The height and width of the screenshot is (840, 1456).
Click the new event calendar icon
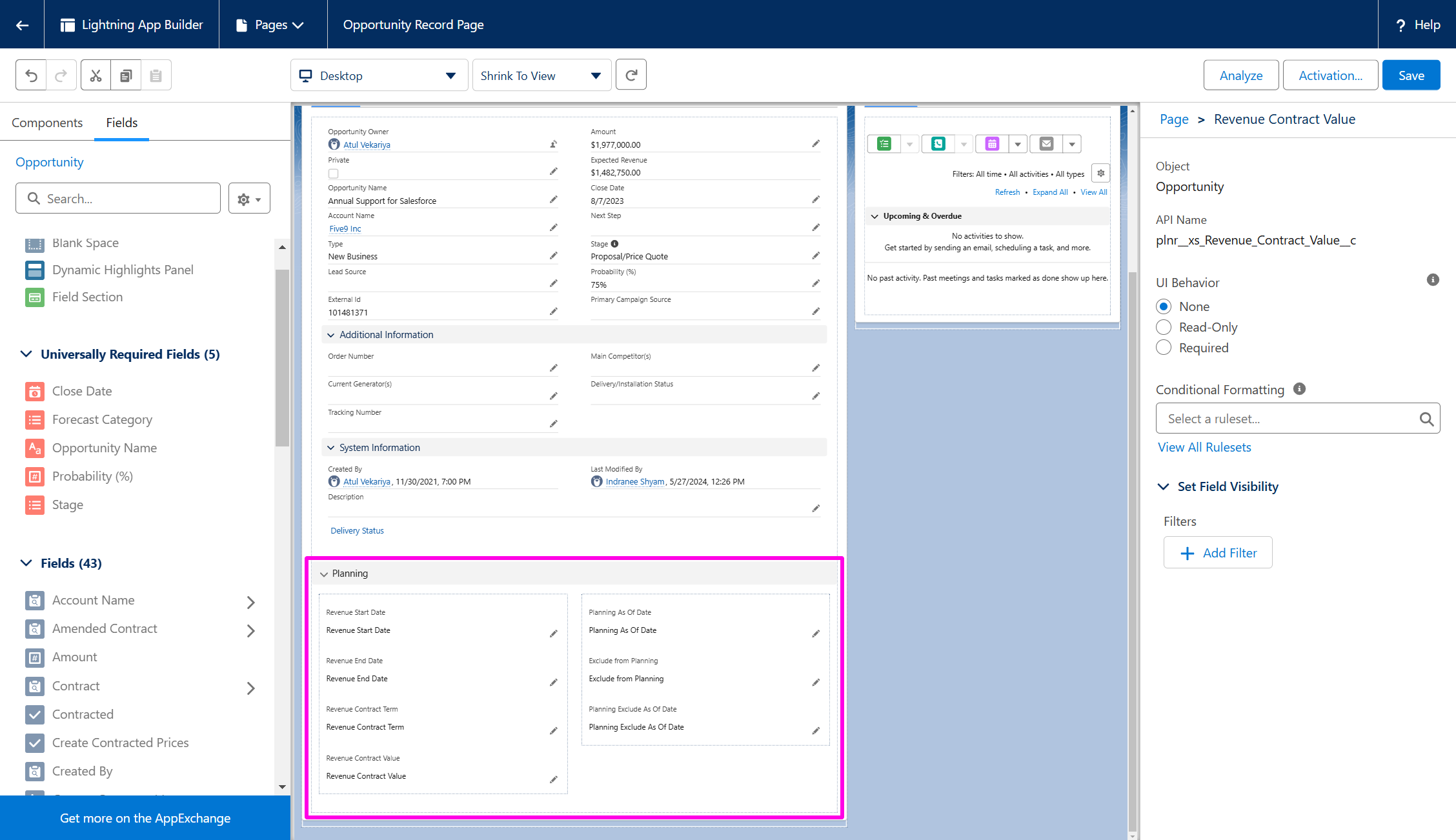(992, 144)
